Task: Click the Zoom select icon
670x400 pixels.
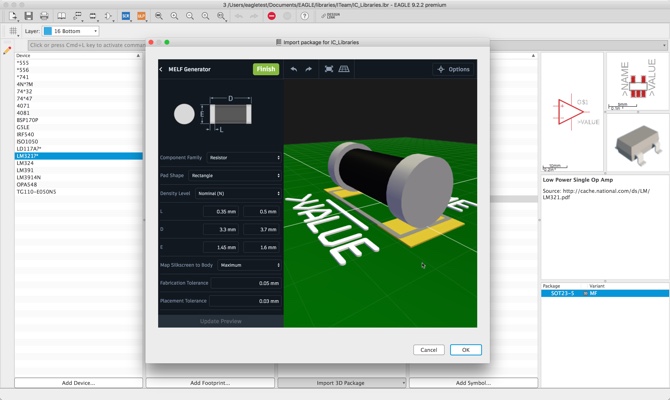Action: pos(221,16)
